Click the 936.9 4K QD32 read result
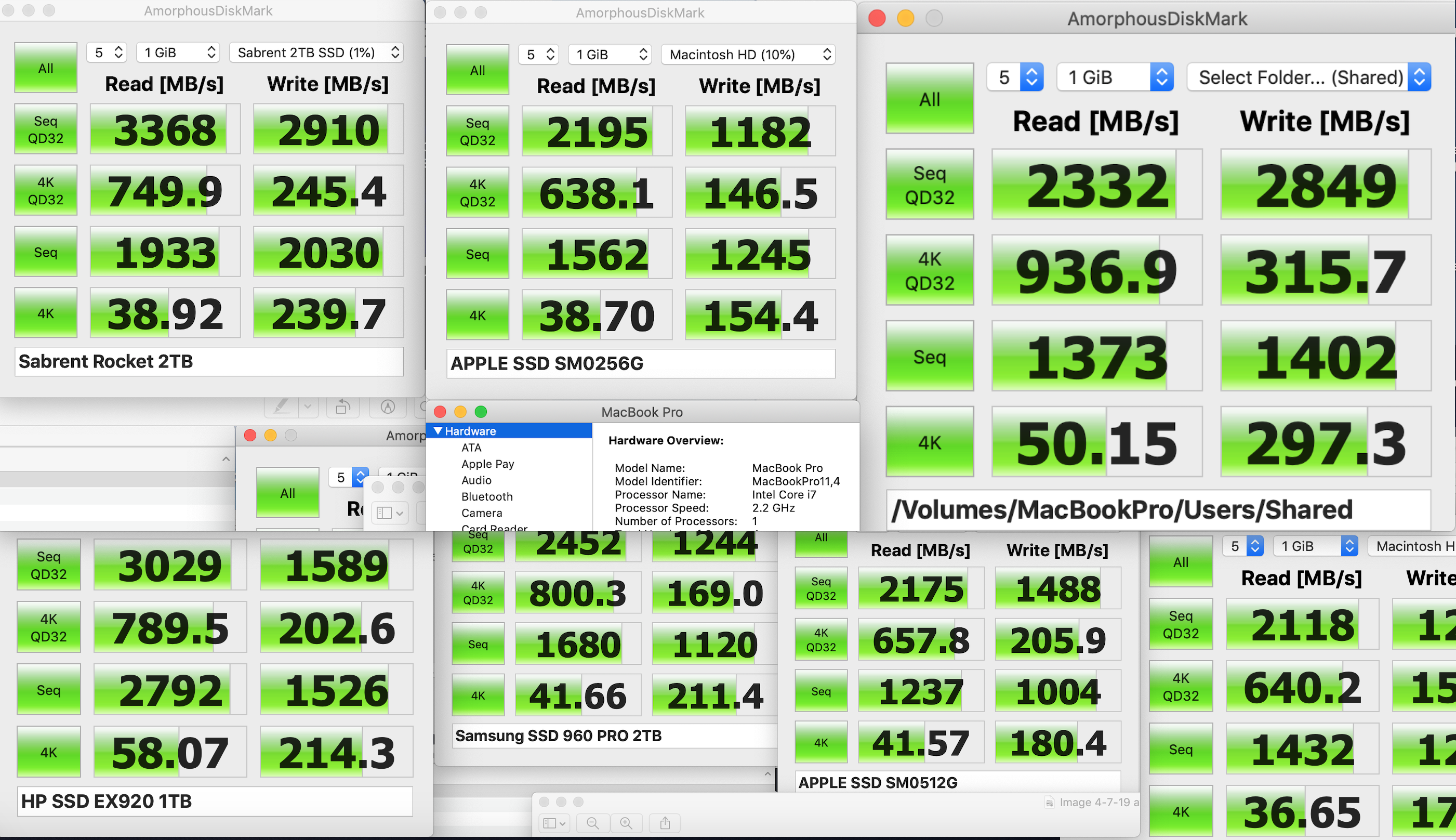This screenshot has width=1456, height=840. click(x=1097, y=271)
